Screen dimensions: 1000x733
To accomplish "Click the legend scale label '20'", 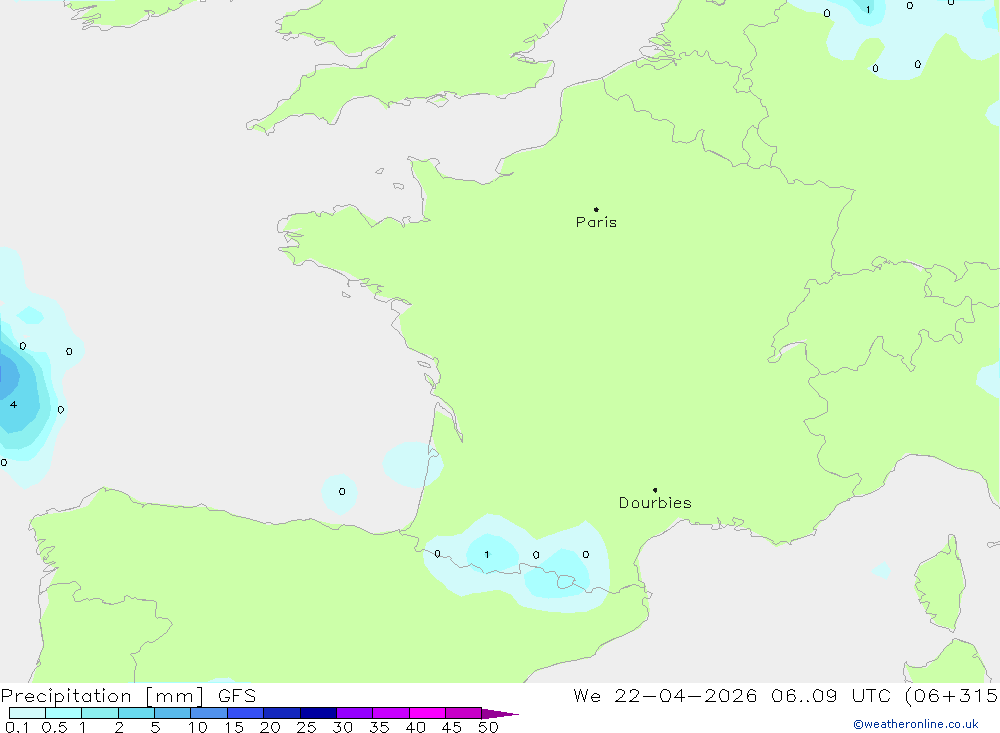I will (x=270, y=727).
